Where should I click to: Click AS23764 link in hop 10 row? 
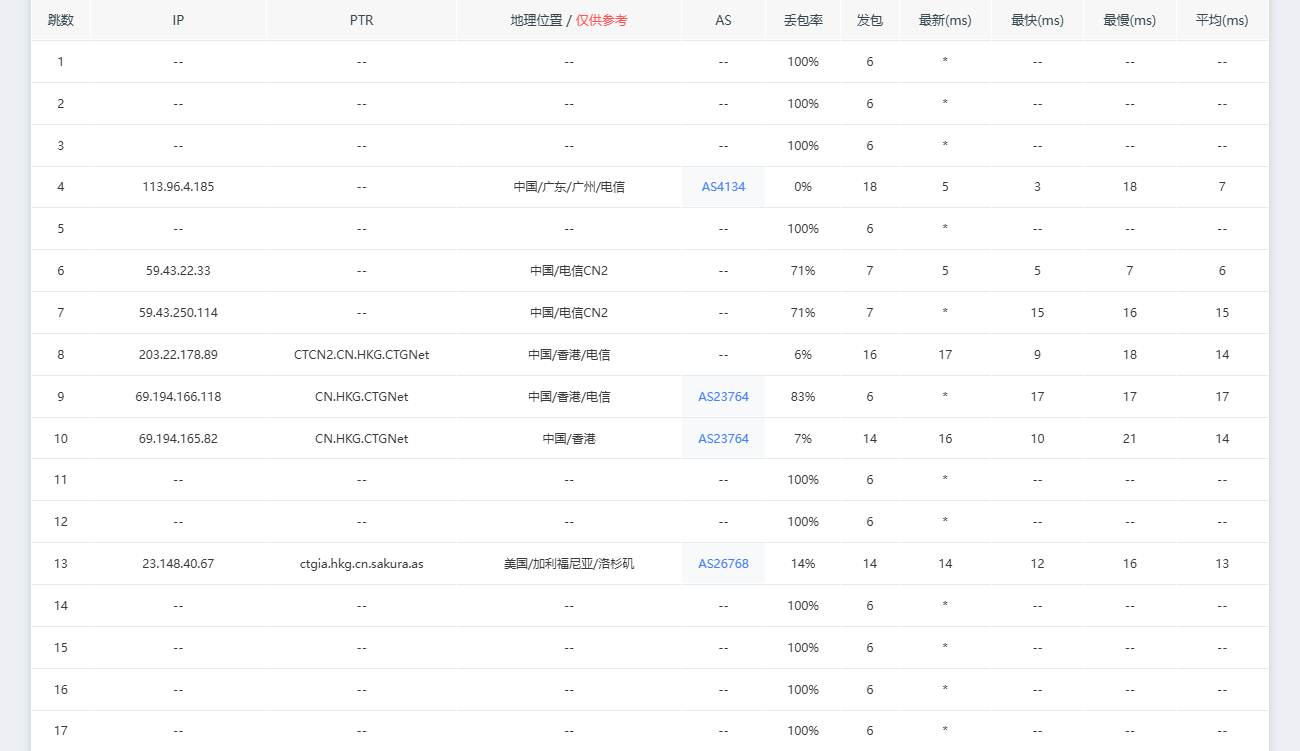coord(723,439)
